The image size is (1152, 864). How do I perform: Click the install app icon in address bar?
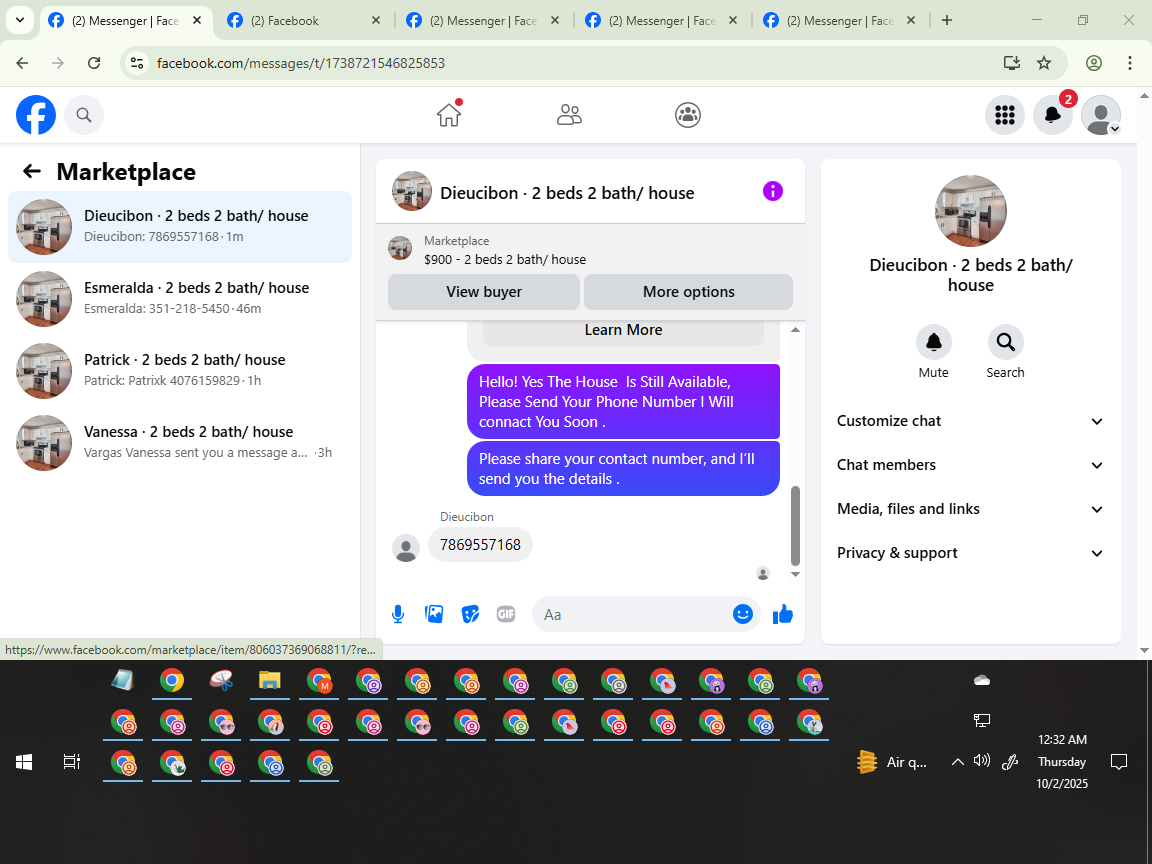pos(1012,63)
